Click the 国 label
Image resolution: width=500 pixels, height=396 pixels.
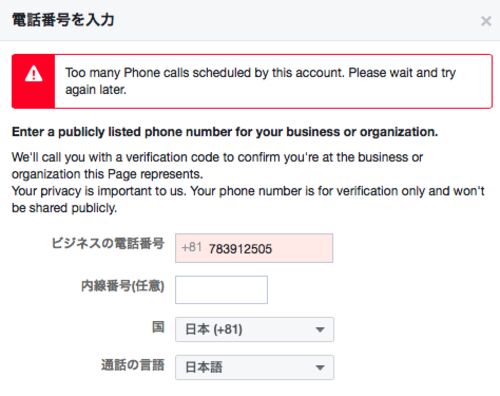(x=158, y=327)
